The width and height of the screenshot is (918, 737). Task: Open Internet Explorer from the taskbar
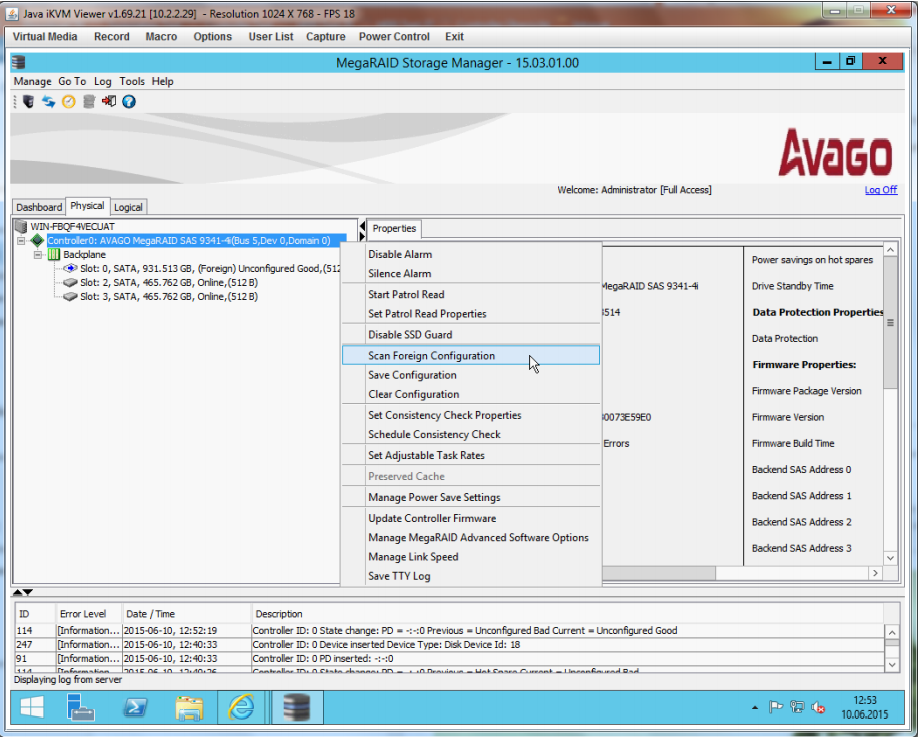click(241, 708)
